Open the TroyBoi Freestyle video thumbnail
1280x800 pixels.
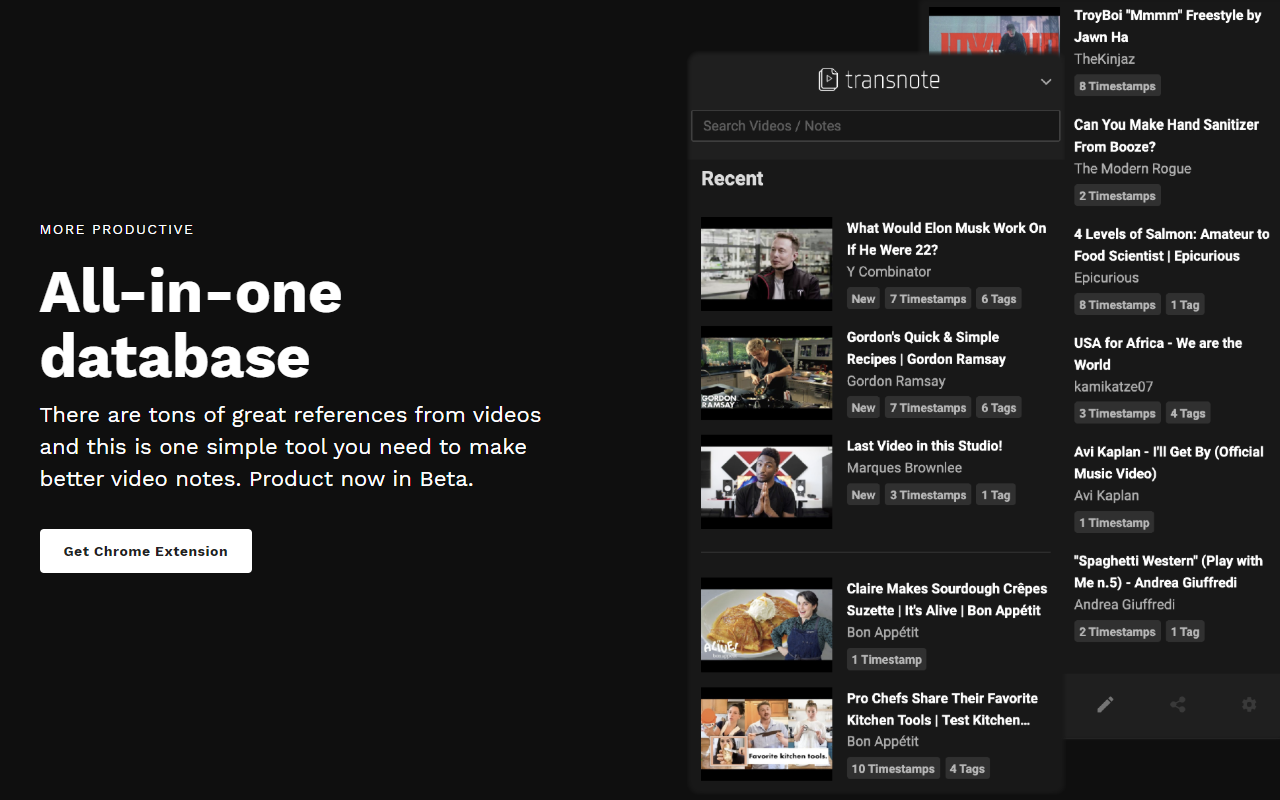click(x=994, y=32)
